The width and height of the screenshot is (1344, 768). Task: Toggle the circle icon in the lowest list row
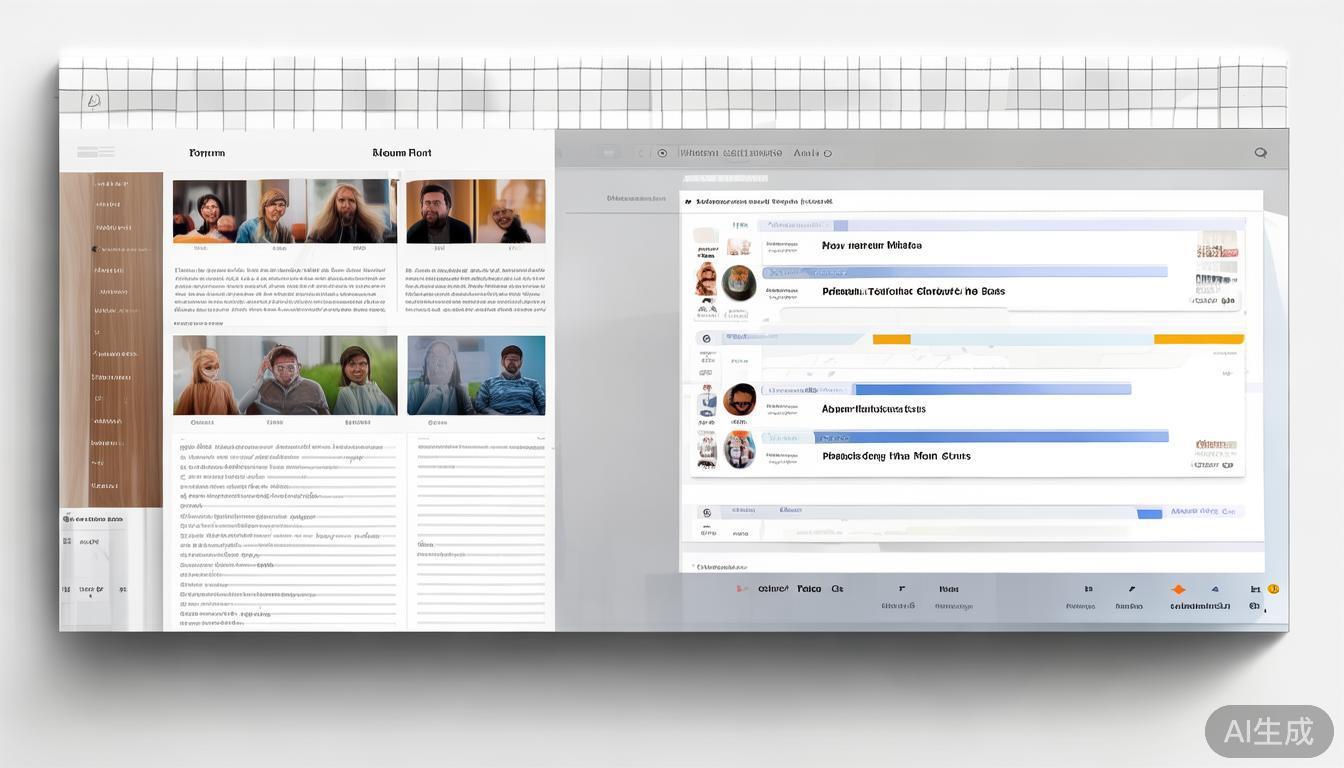pos(706,512)
